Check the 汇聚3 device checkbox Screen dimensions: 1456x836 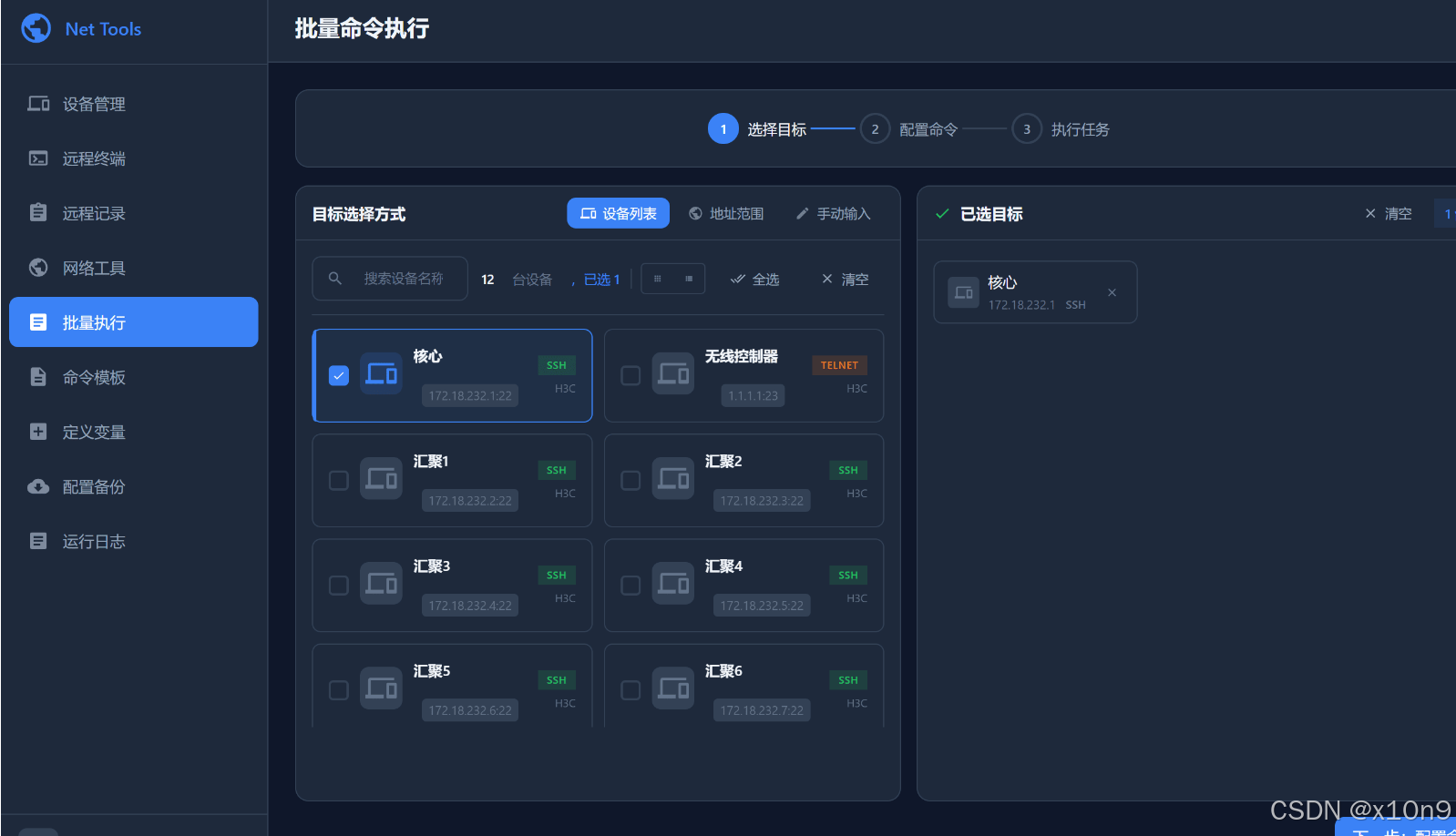(x=339, y=585)
